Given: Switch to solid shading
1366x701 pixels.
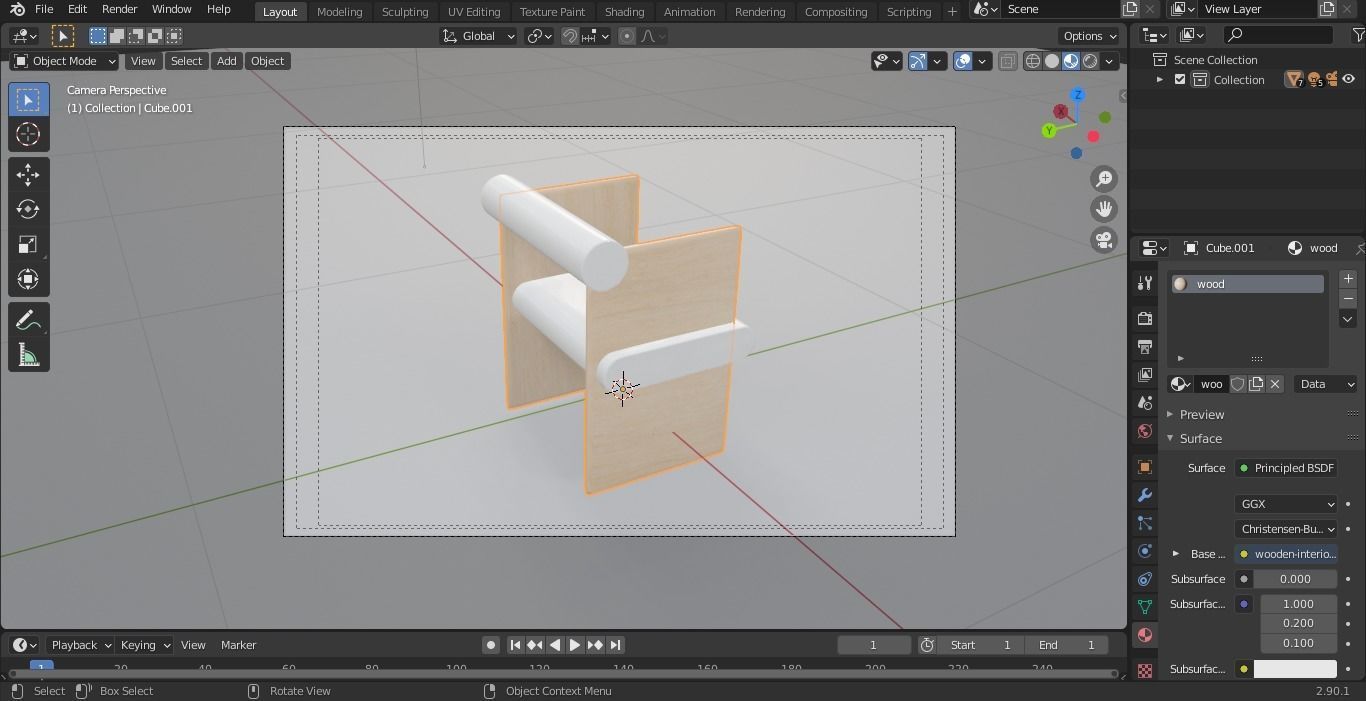Looking at the screenshot, I should (x=1052, y=61).
